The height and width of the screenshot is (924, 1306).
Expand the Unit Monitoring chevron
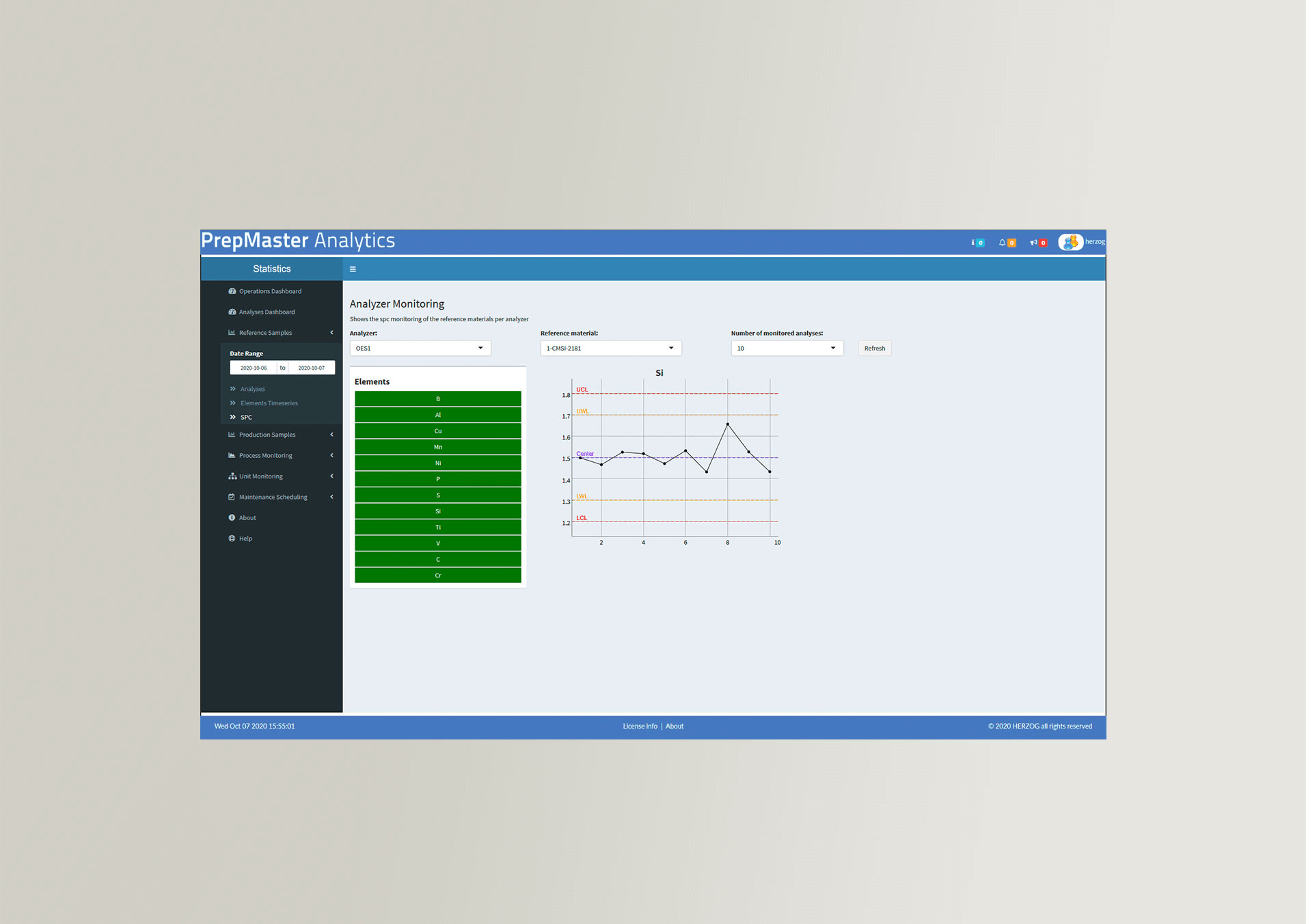pos(332,476)
